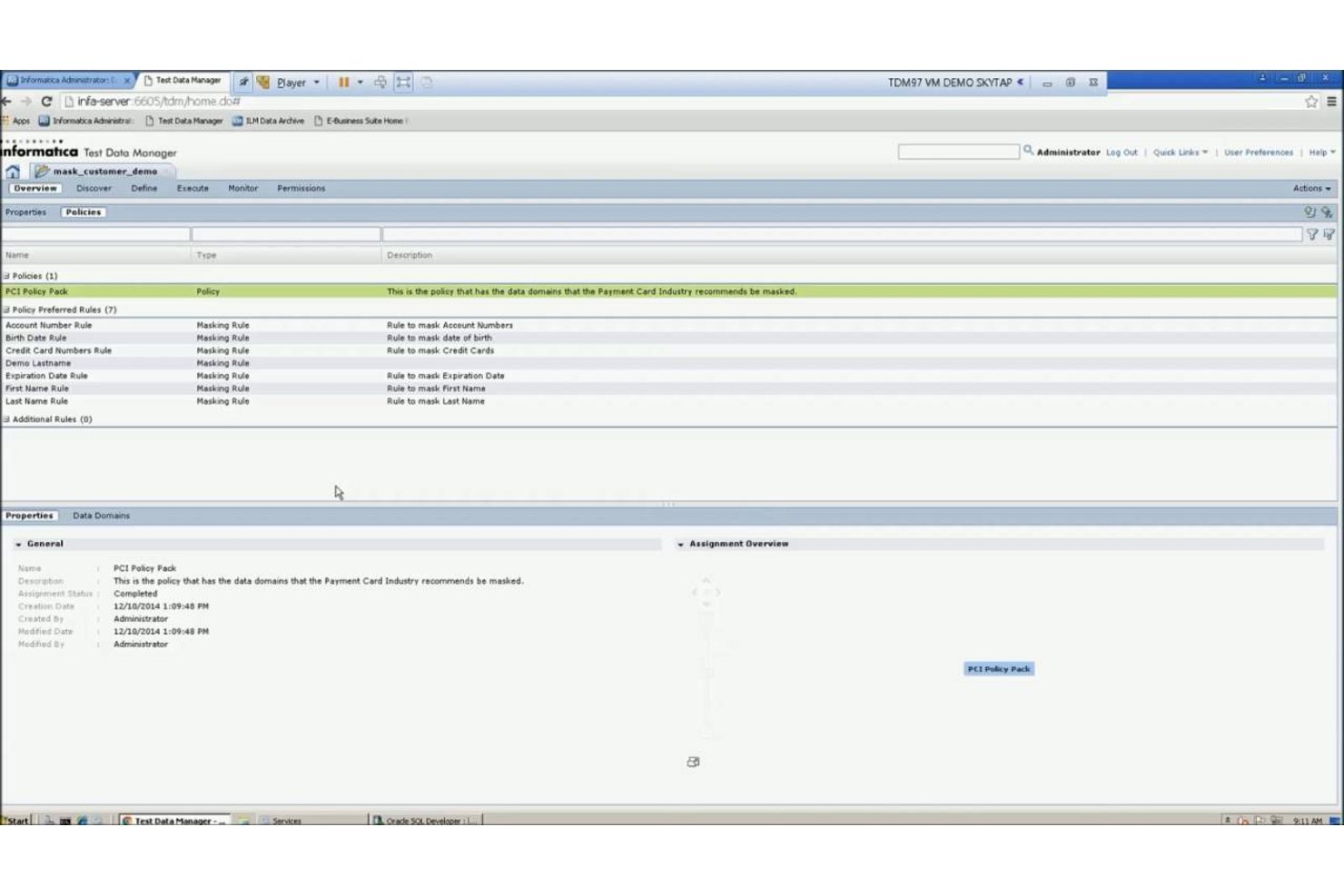Open the ILM Data Archive bookmark
The image size is (1344, 896).
click(x=269, y=121)
